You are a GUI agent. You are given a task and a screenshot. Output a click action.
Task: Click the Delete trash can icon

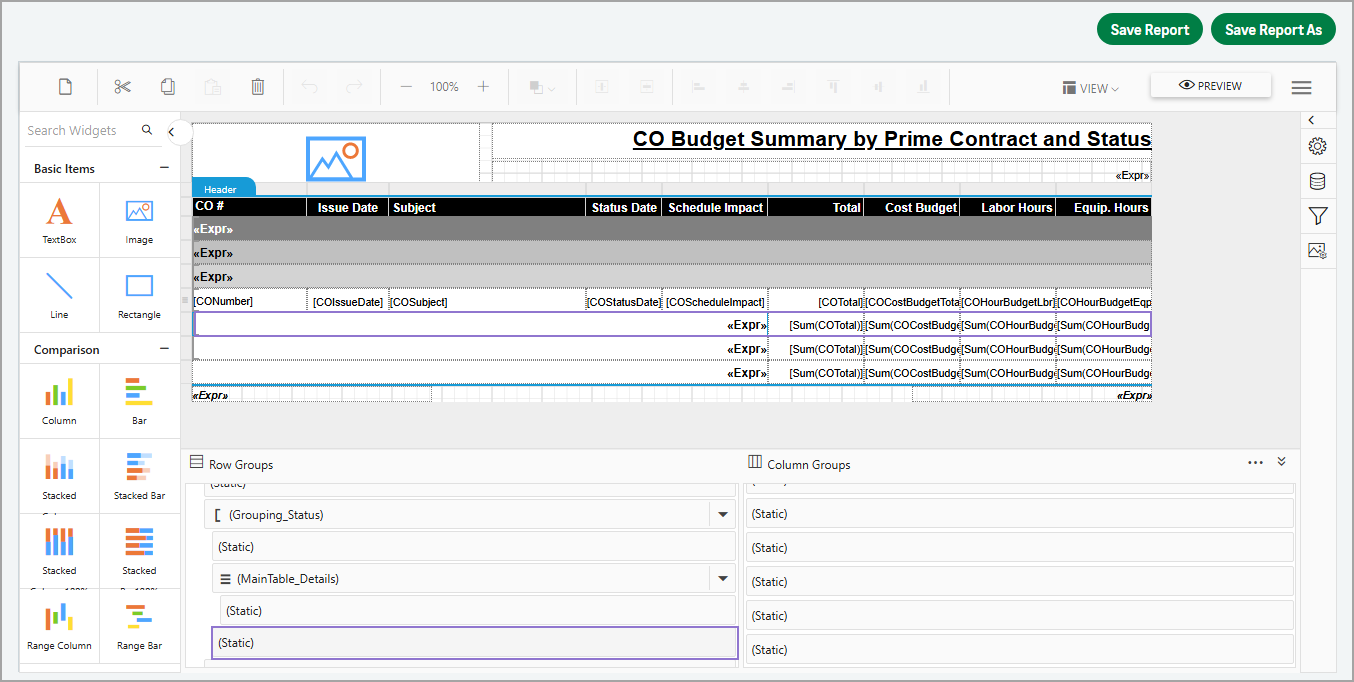257,87
